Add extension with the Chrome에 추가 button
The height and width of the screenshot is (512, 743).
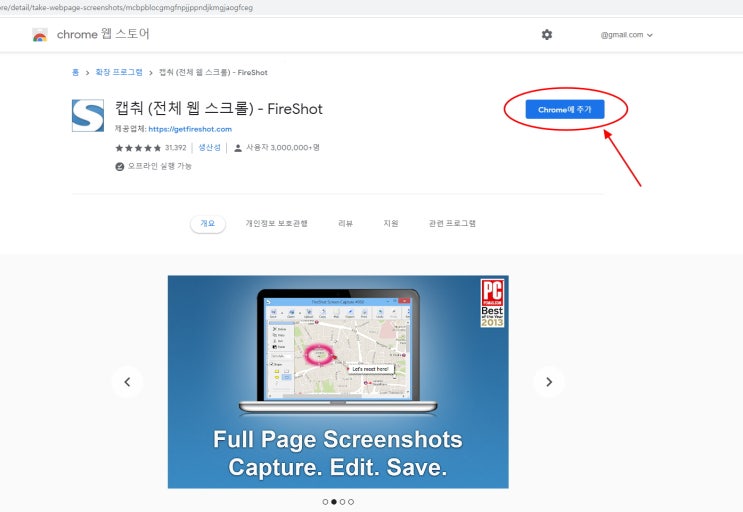point(565,109)
